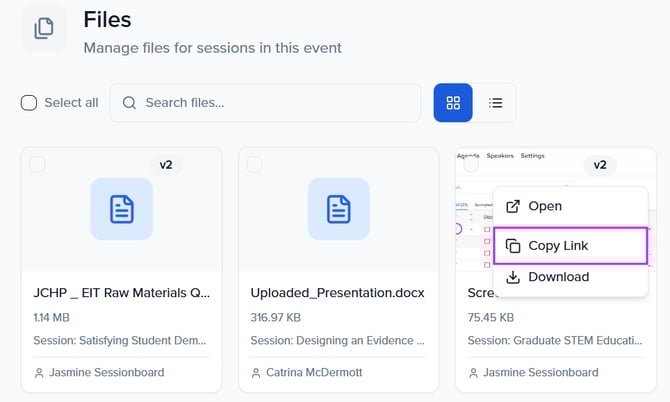Switch to grid view
The width and height of the screenshot is (670, 402).
coord(453,103)
